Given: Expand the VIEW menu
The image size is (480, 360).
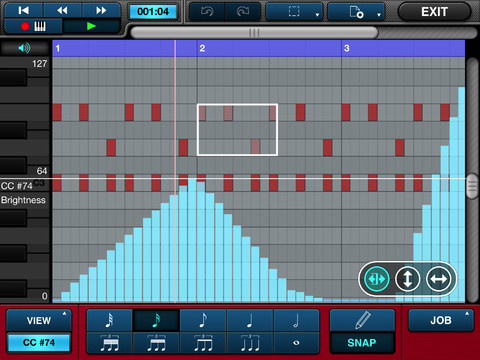Looking at the screenshot, I should click(x=39, y=320).
